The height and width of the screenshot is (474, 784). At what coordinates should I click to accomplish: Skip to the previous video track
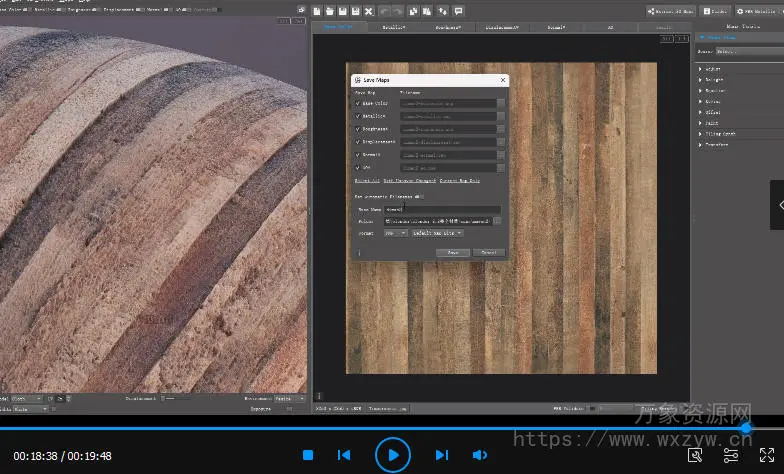(x=344, y=455)
